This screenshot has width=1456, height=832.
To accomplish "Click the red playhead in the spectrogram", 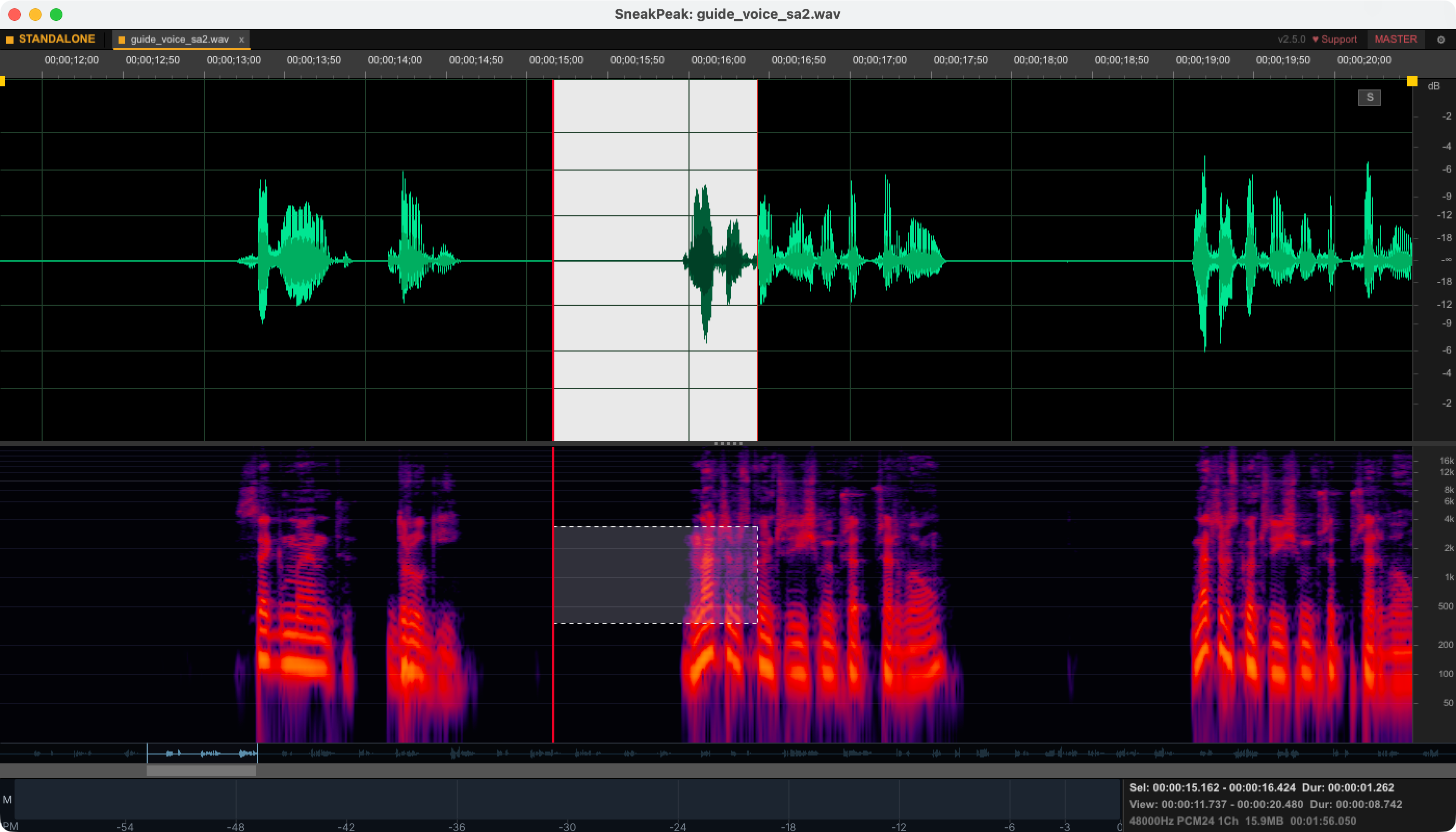I will tap(553, 594).
